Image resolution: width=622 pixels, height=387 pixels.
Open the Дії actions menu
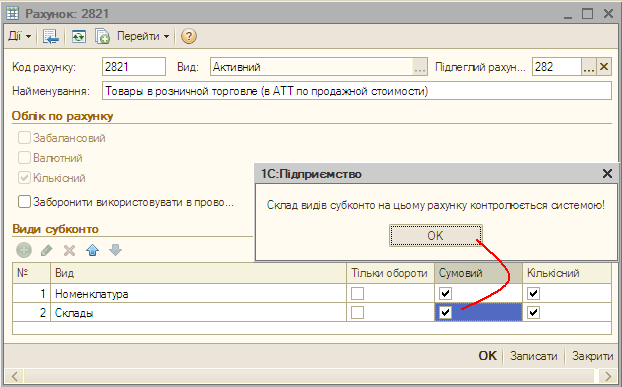click(x=19, y=36)
